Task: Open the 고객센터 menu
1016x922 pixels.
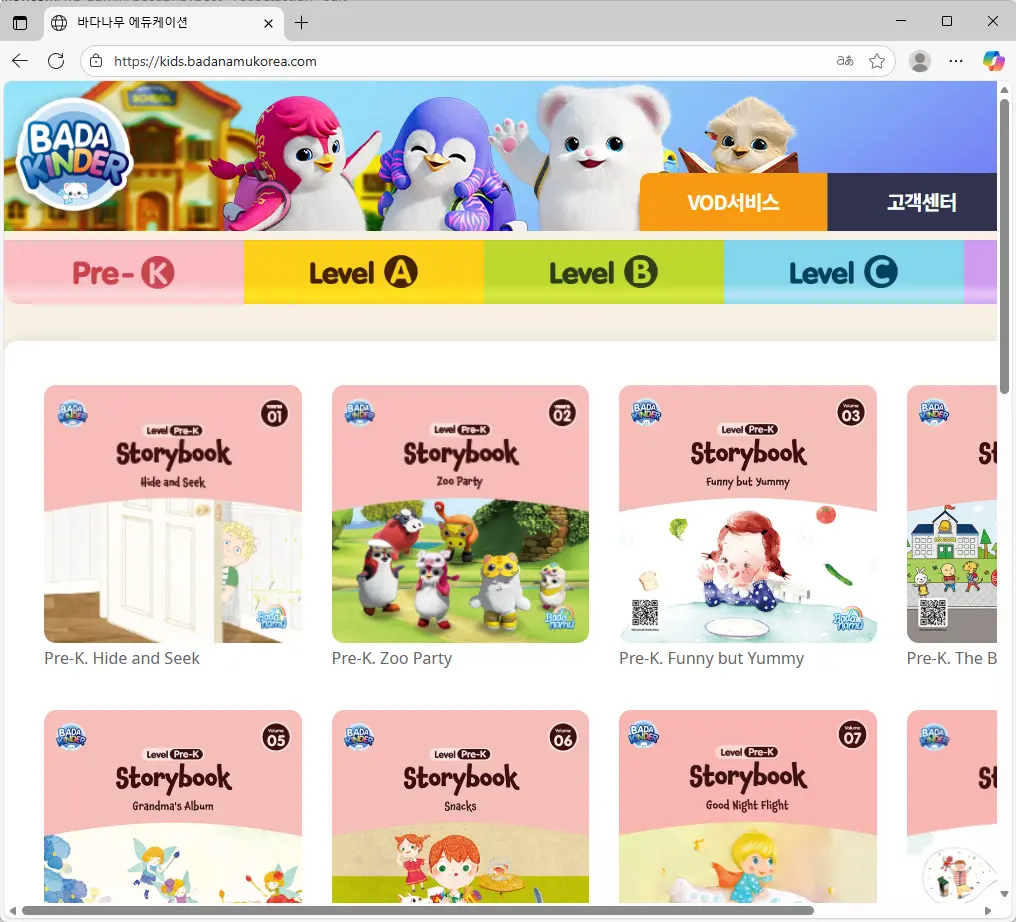Action: pos(913,202)
